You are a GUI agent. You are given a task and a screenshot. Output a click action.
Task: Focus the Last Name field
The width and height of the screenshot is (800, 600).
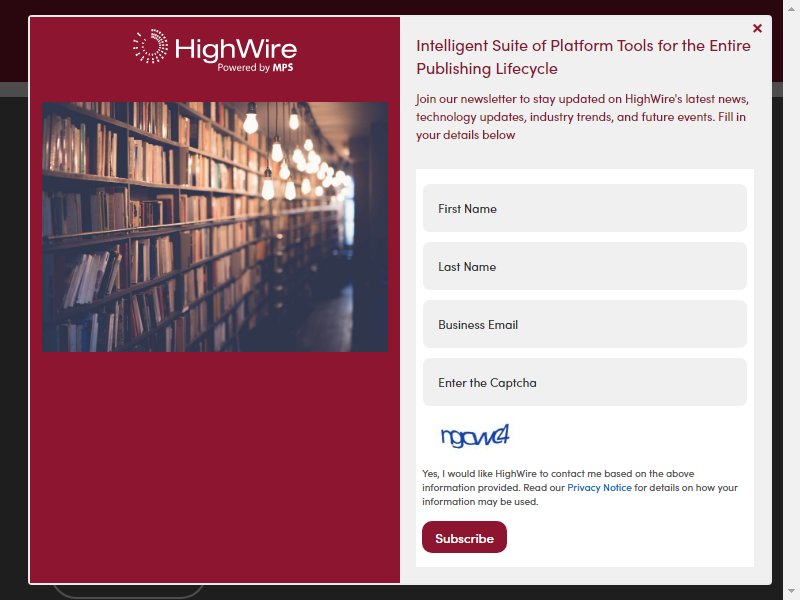(585, 266)
